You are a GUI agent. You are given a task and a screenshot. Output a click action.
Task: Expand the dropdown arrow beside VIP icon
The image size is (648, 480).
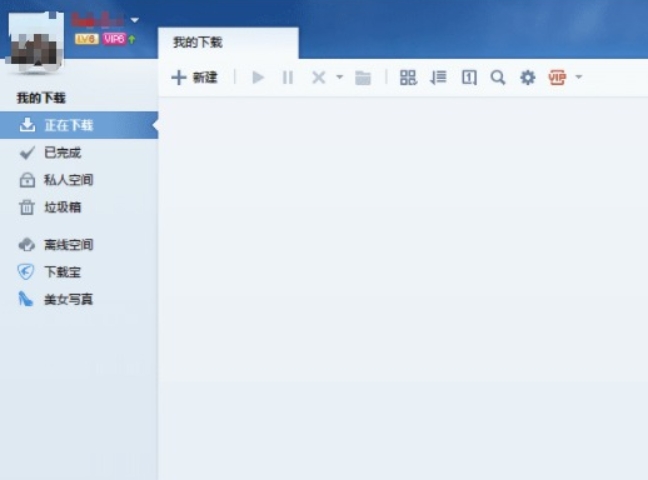(579, 77)
